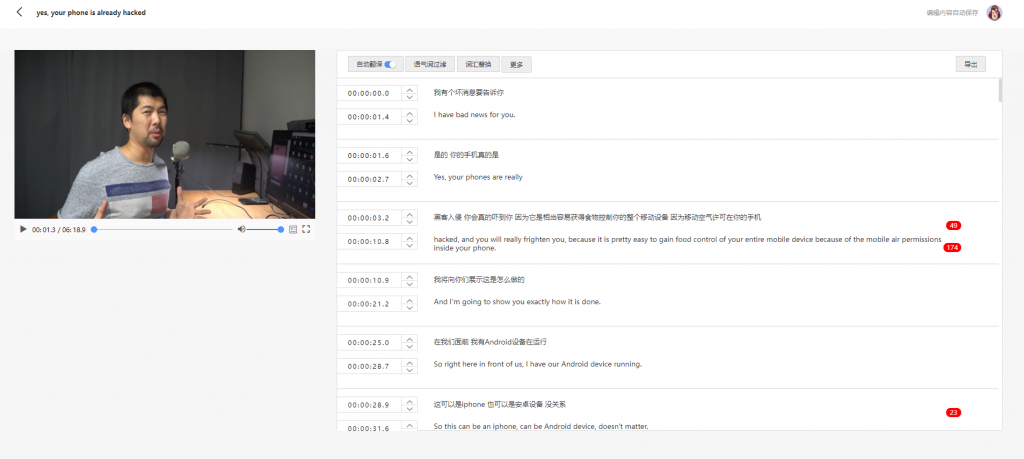
Task: Increase the 00:00:01.4 end time
Action: 409,113
